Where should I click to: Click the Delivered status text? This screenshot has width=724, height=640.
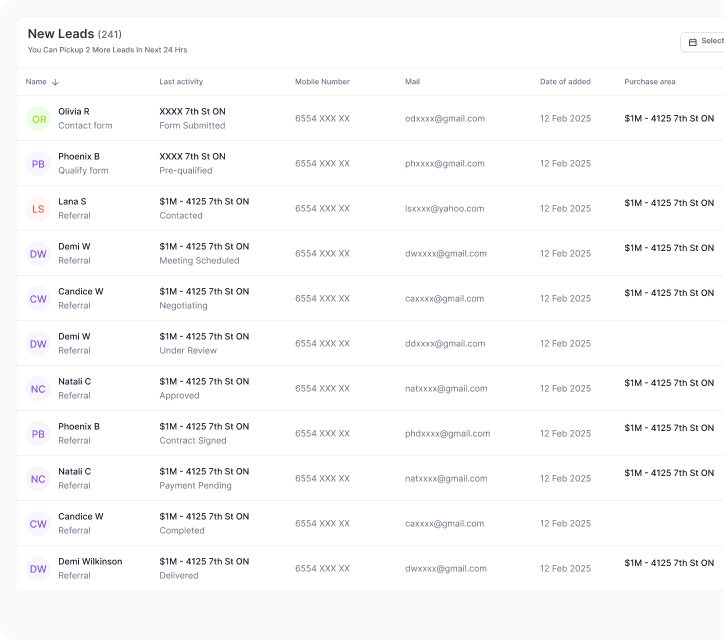coord(179,576)
